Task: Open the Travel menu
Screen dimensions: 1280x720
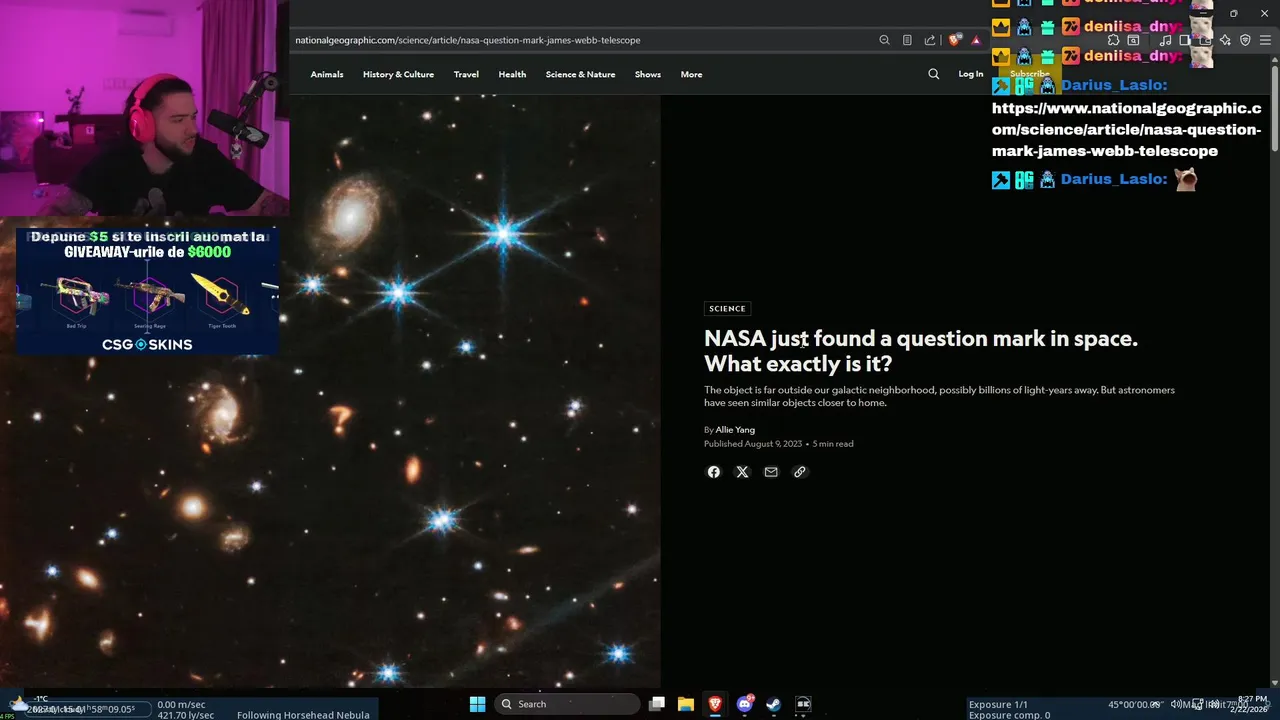Action: tap(466, 74)
